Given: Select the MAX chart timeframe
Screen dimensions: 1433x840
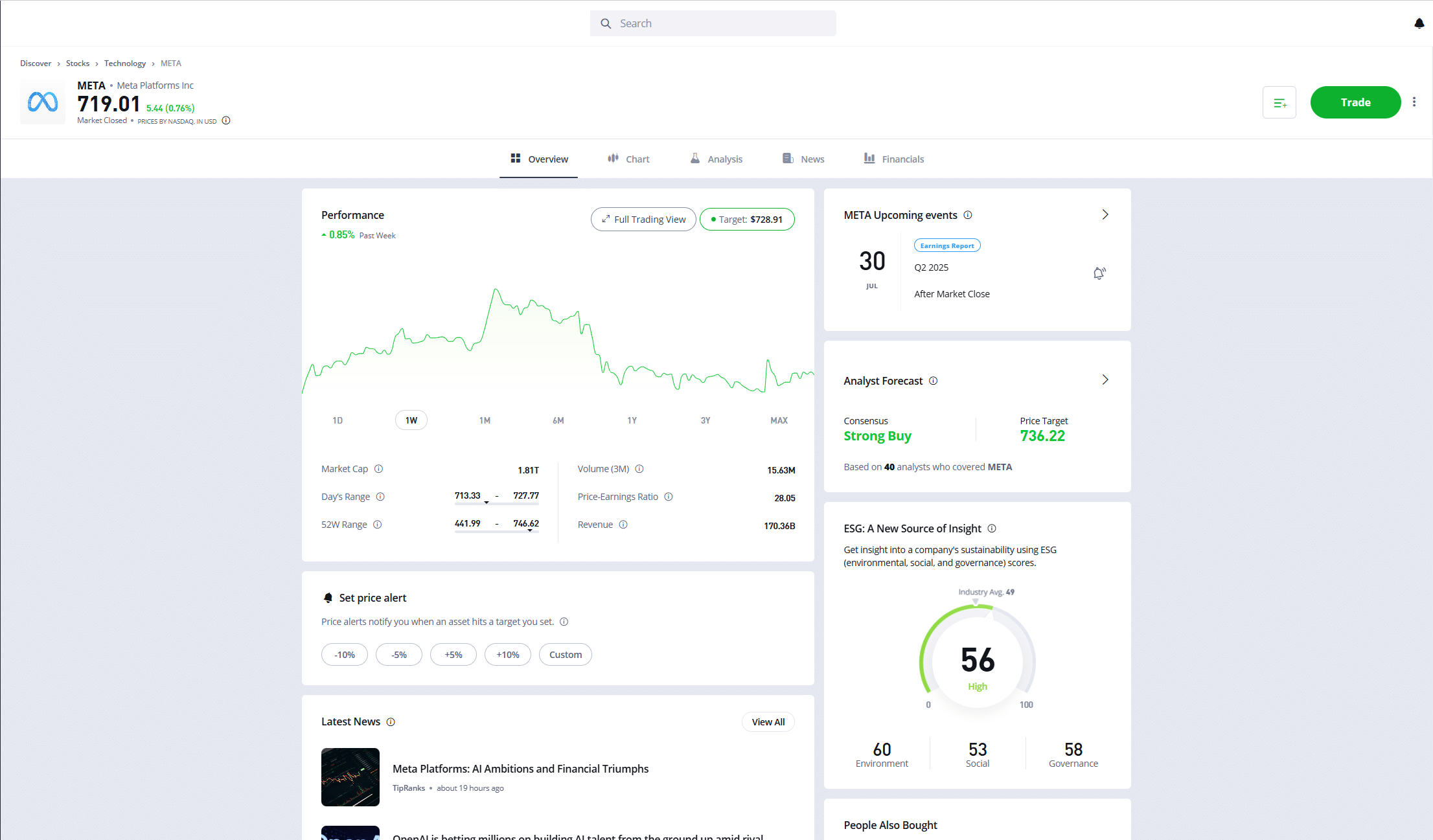Looking at the screenshot, I should (x=779, y=420).
